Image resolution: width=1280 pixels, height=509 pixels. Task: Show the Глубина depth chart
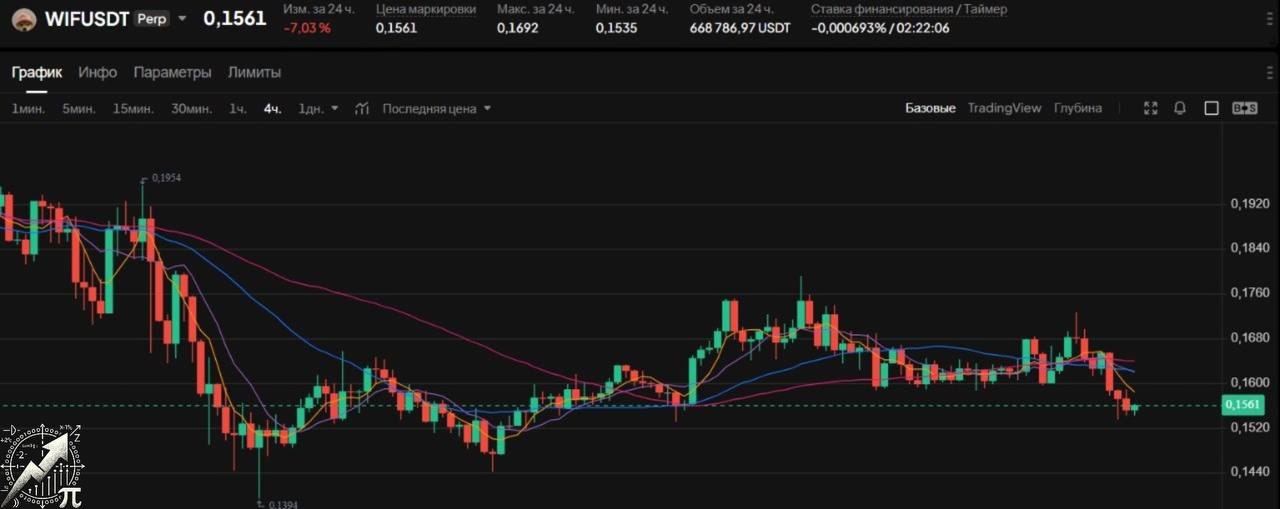[x=1078, y=108]
